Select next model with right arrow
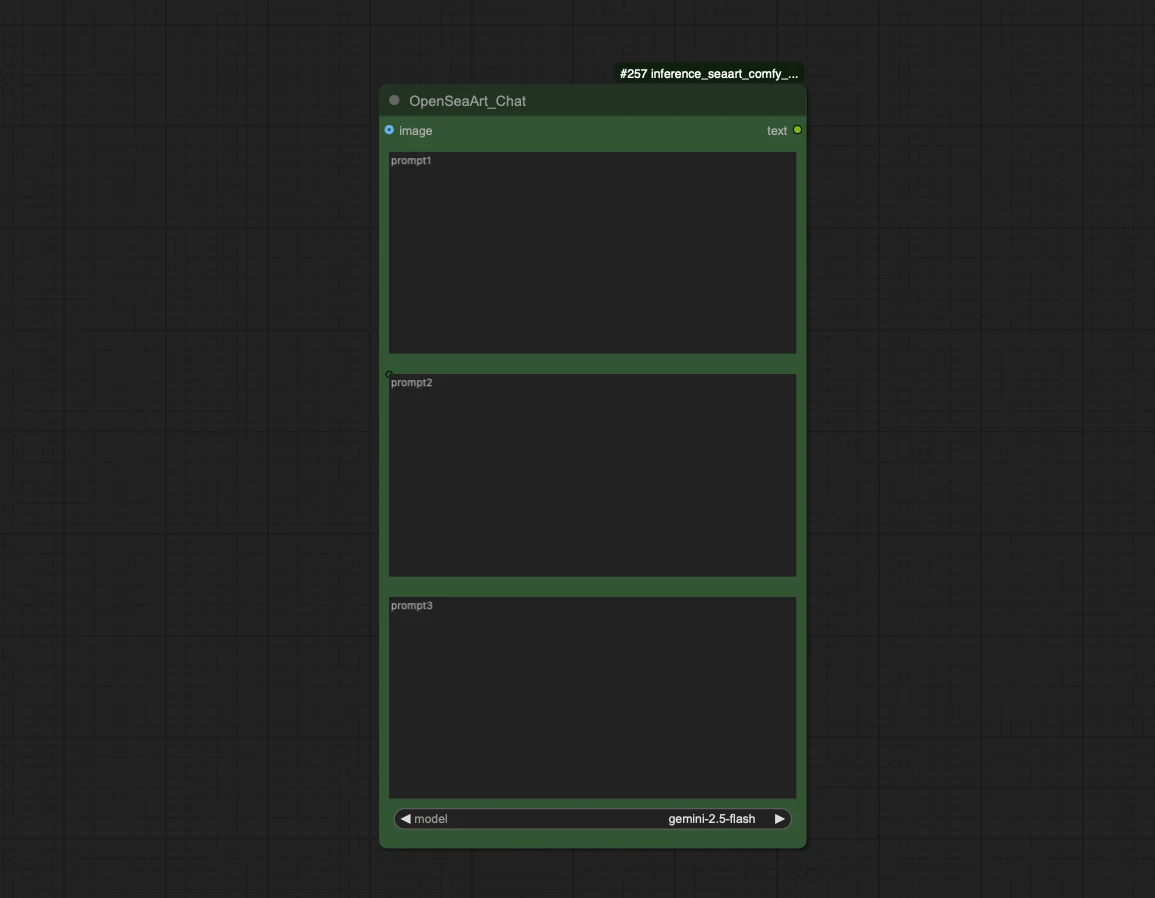Screen dimensions: 1155x898 (x=780, y=819)
